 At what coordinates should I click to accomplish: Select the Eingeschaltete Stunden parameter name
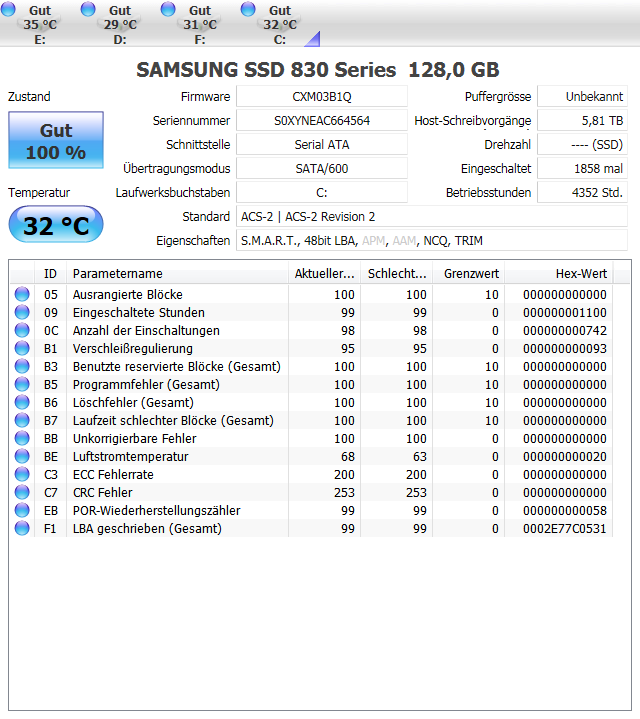(138, 312)
